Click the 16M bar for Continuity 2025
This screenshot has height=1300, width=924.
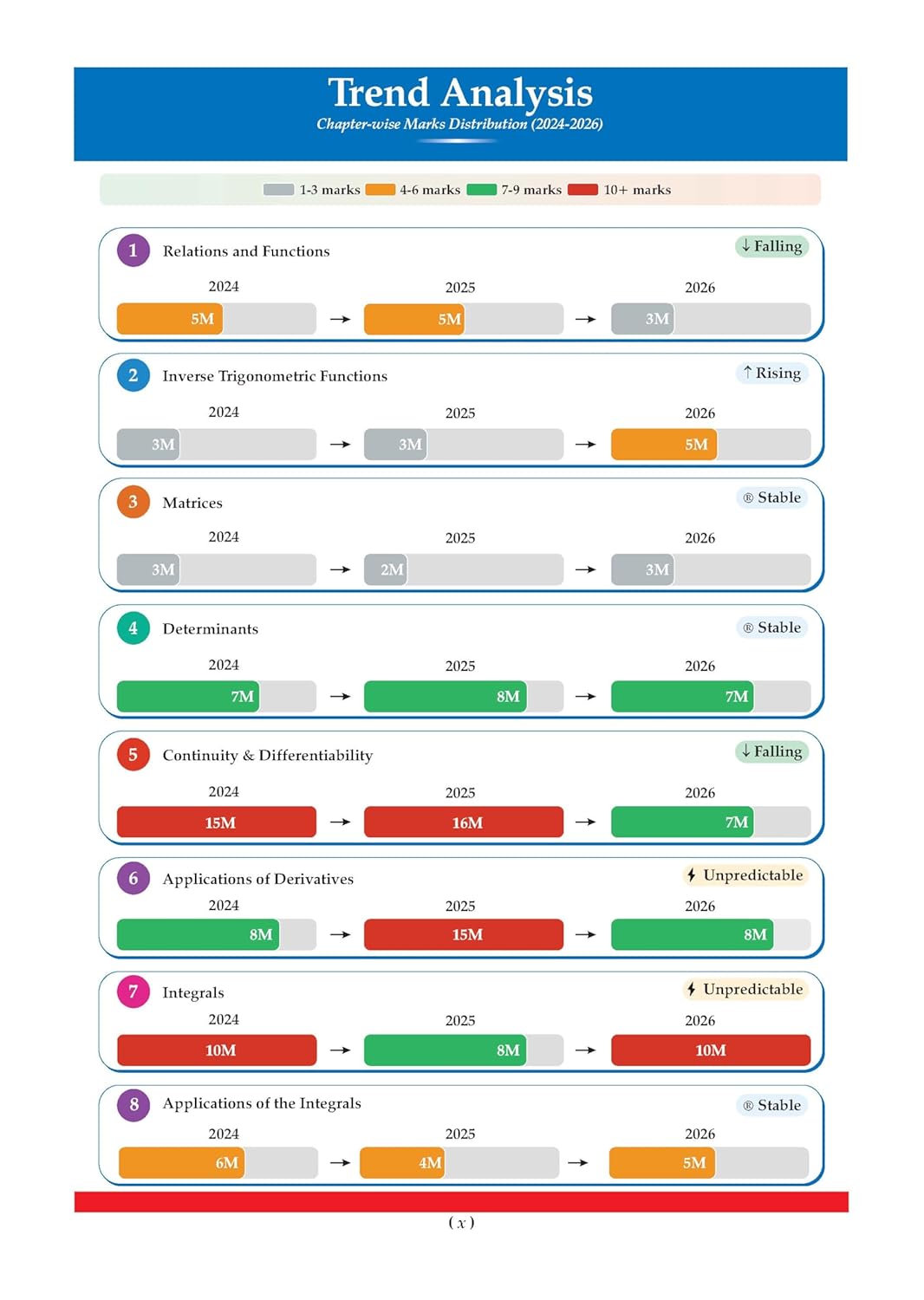pyautogui.click(x=464, y=822)
